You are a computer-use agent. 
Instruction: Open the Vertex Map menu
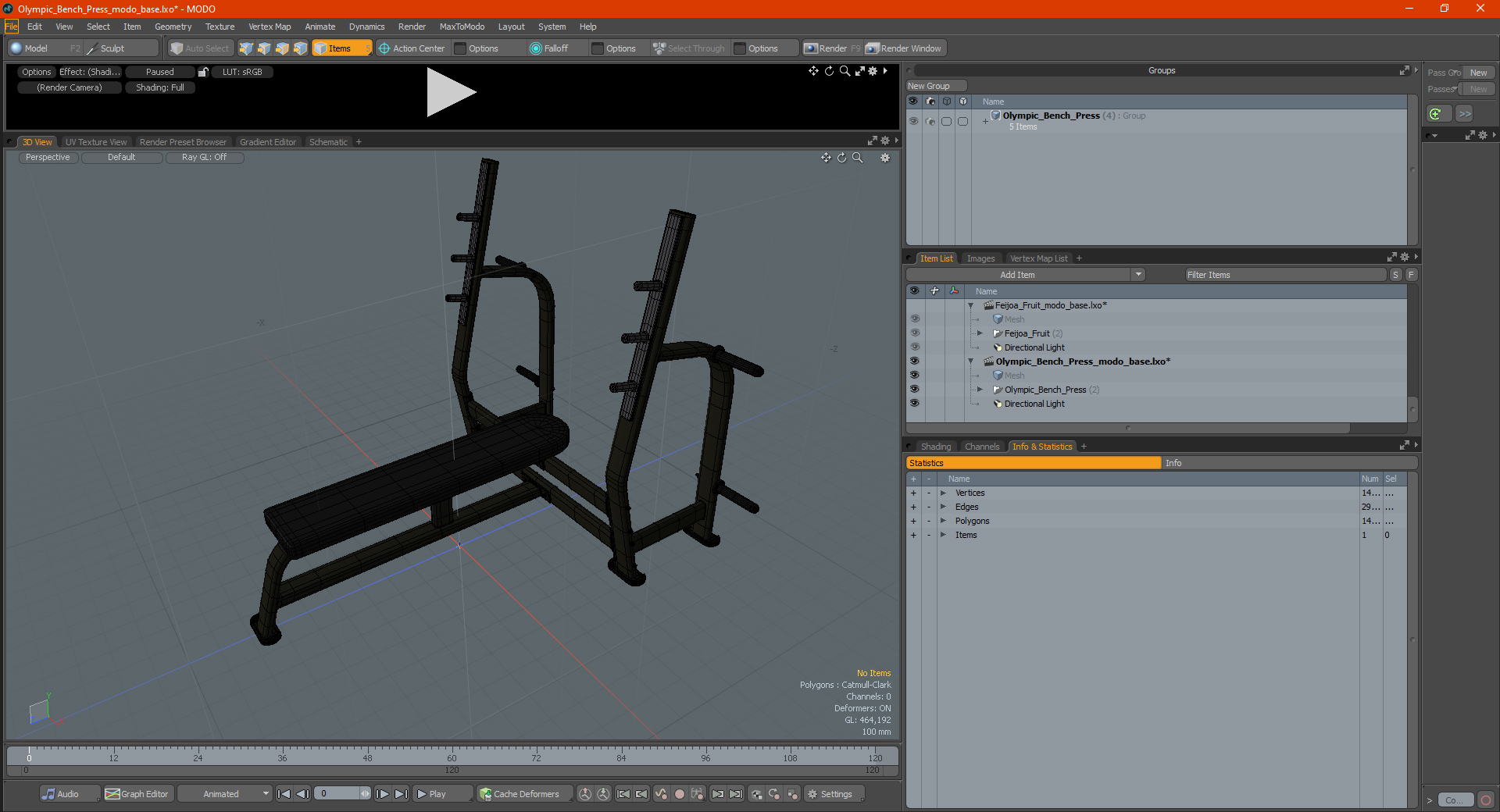pos(270,27)
